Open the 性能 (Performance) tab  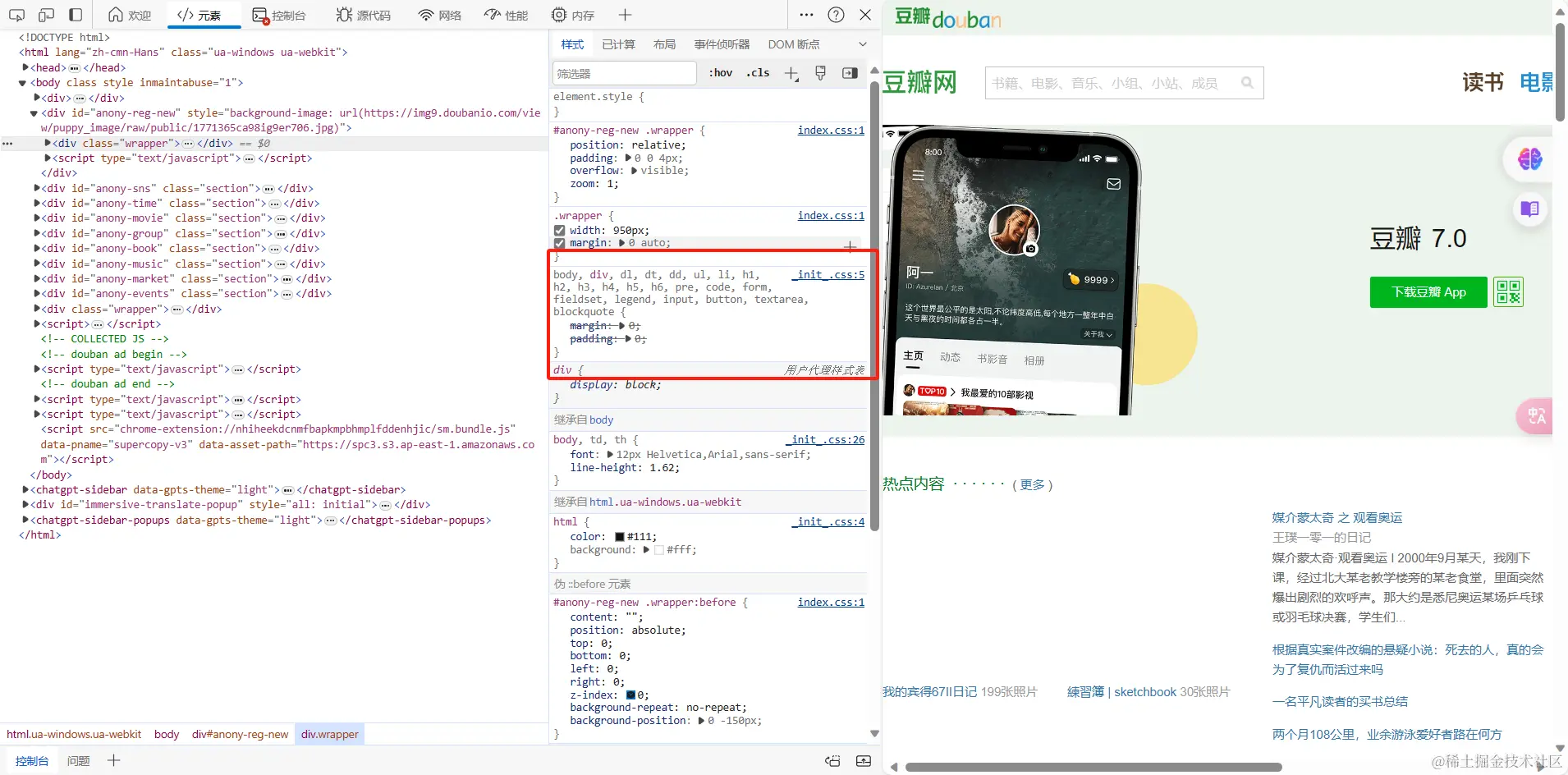tap(506, 15)
